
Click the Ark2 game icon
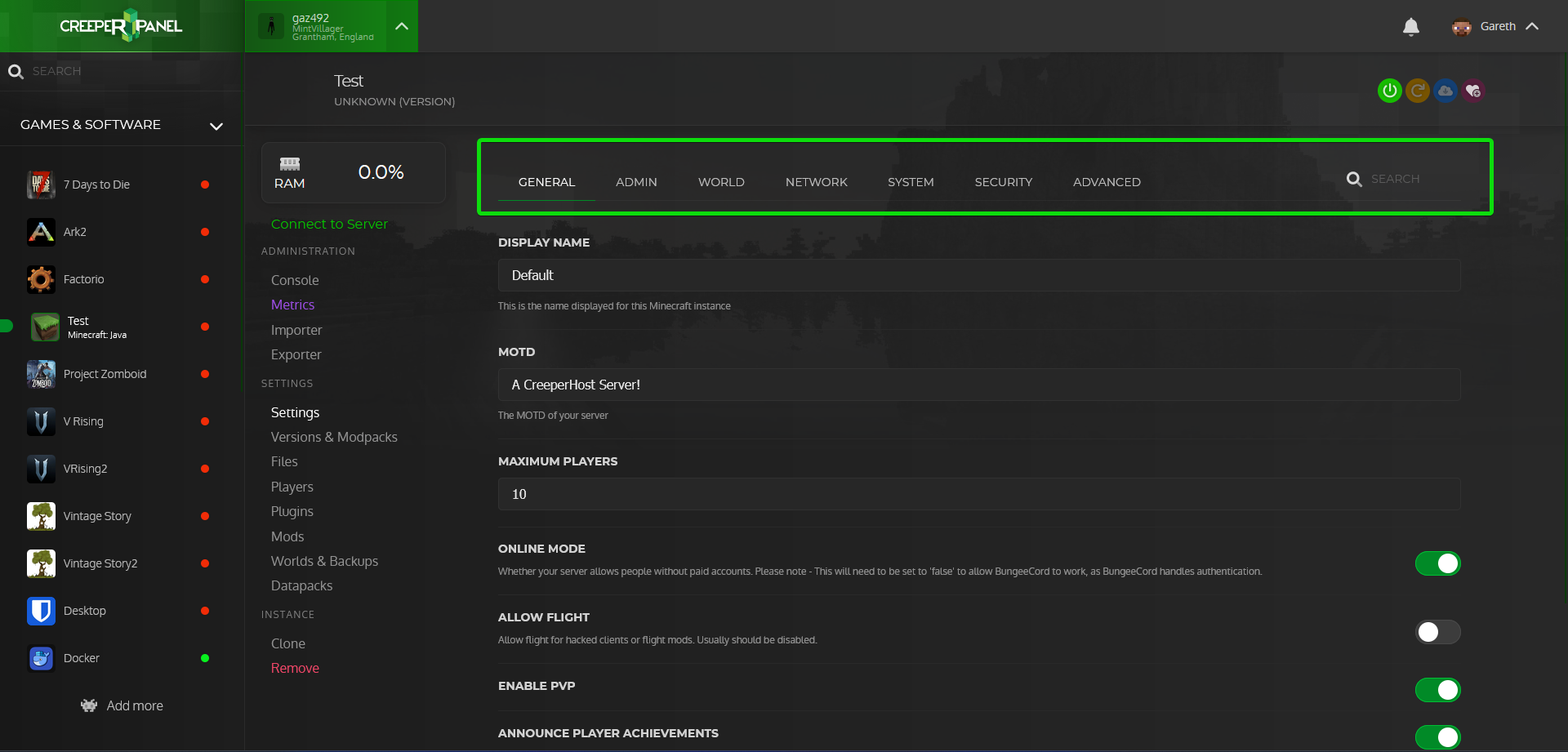coord(41,232)
